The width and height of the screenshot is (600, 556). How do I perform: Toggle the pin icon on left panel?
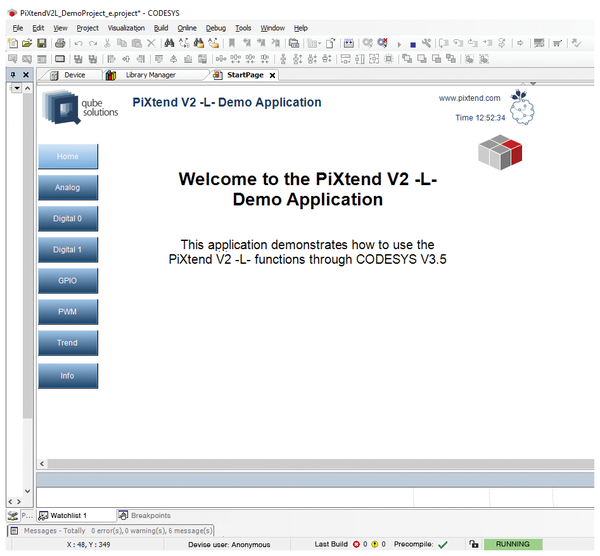click(10, 75)
